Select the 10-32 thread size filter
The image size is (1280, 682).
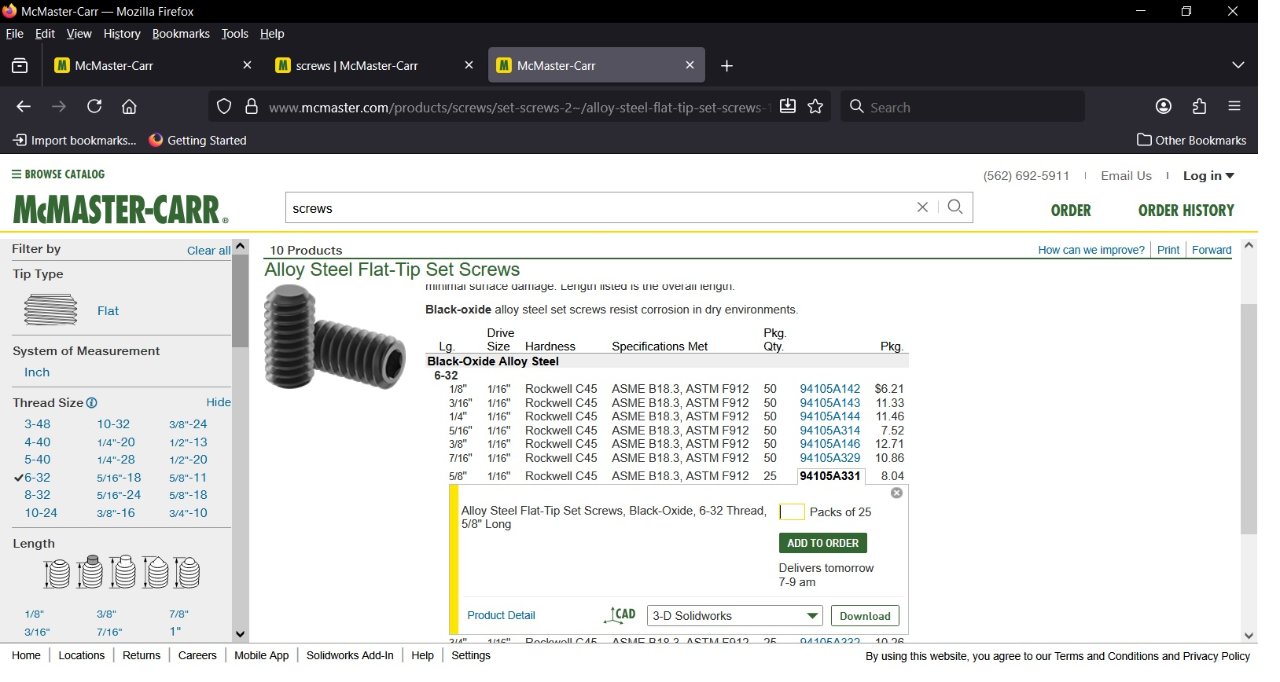point(113,424)
